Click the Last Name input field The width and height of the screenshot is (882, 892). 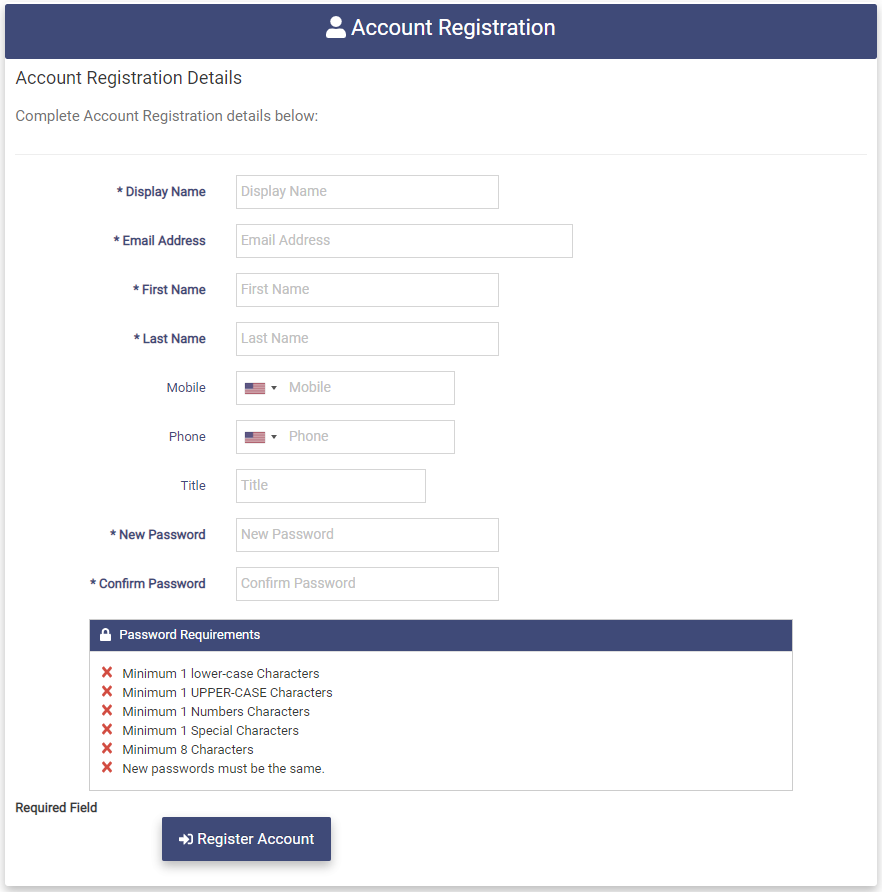pos(367,339)
